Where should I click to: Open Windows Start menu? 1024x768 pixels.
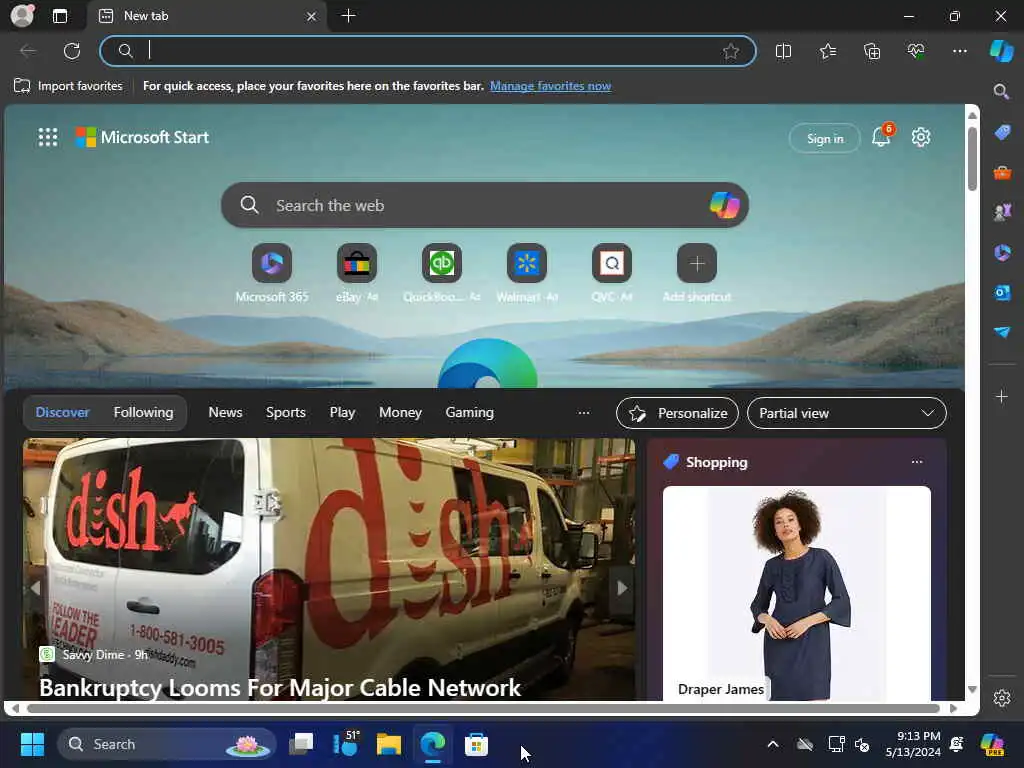pos(32,744)
